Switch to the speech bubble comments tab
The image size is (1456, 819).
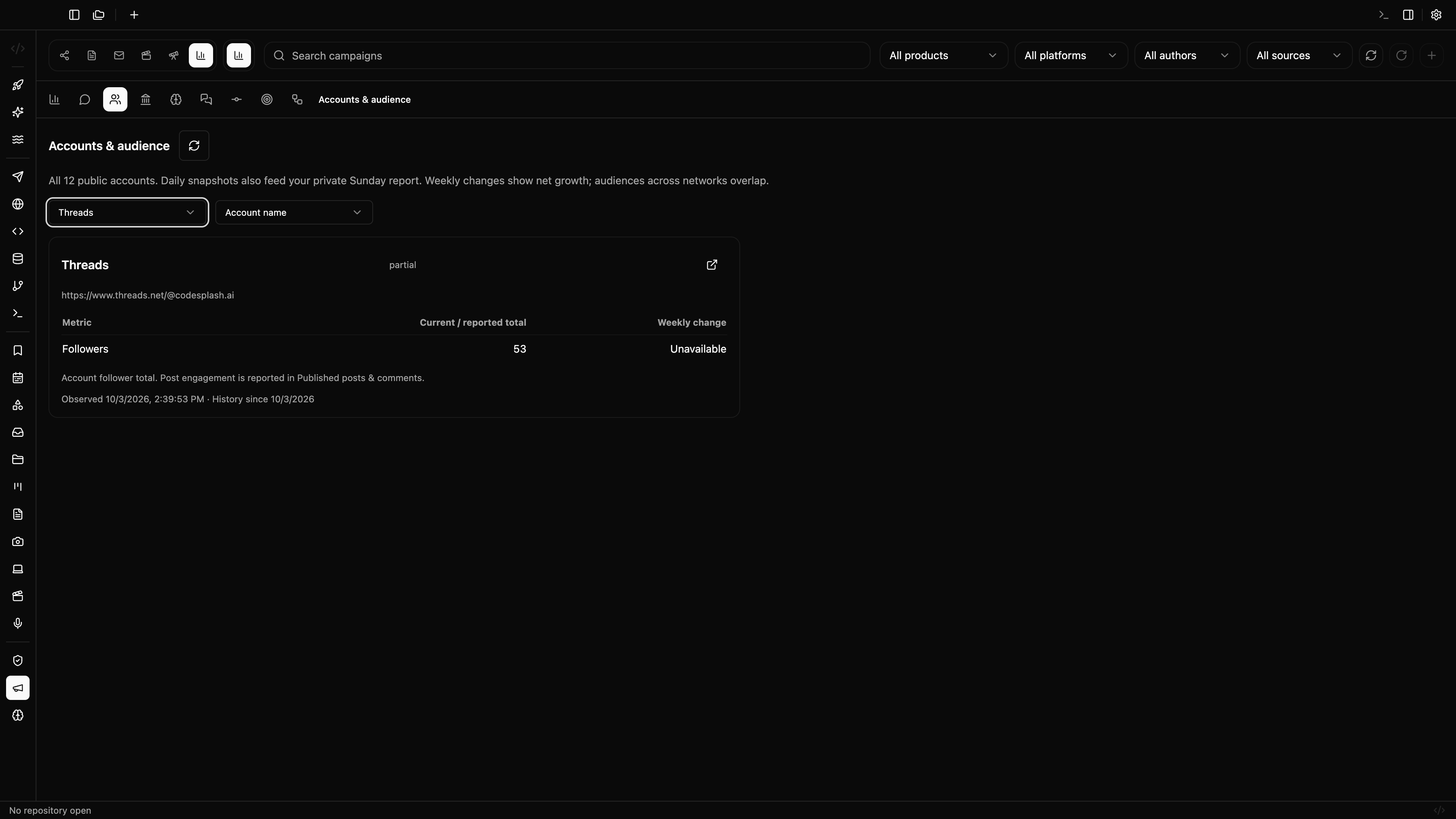pos(85,99)
